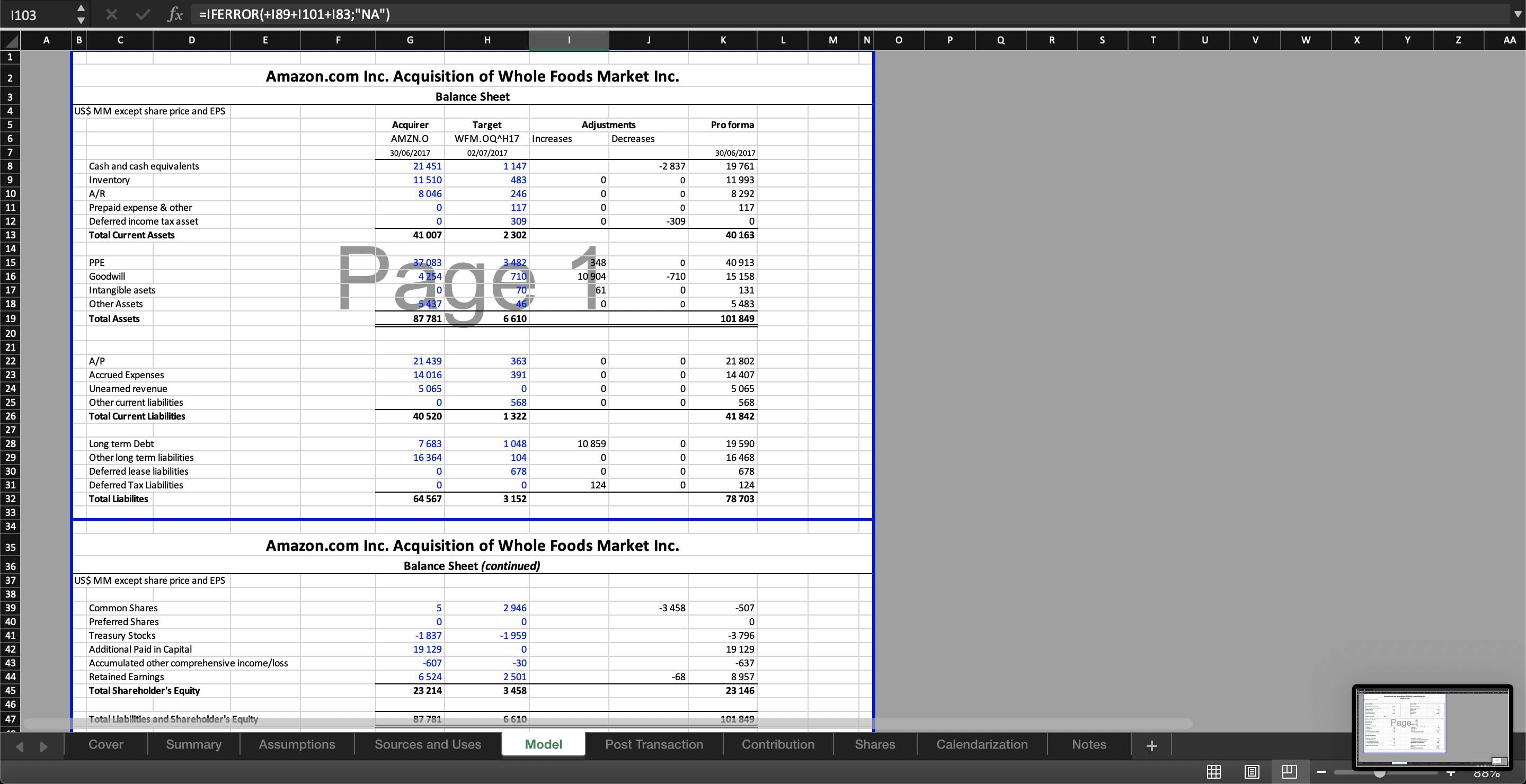Select column K header
This screenshot has height=784, width=1526.
click(723, 40)
